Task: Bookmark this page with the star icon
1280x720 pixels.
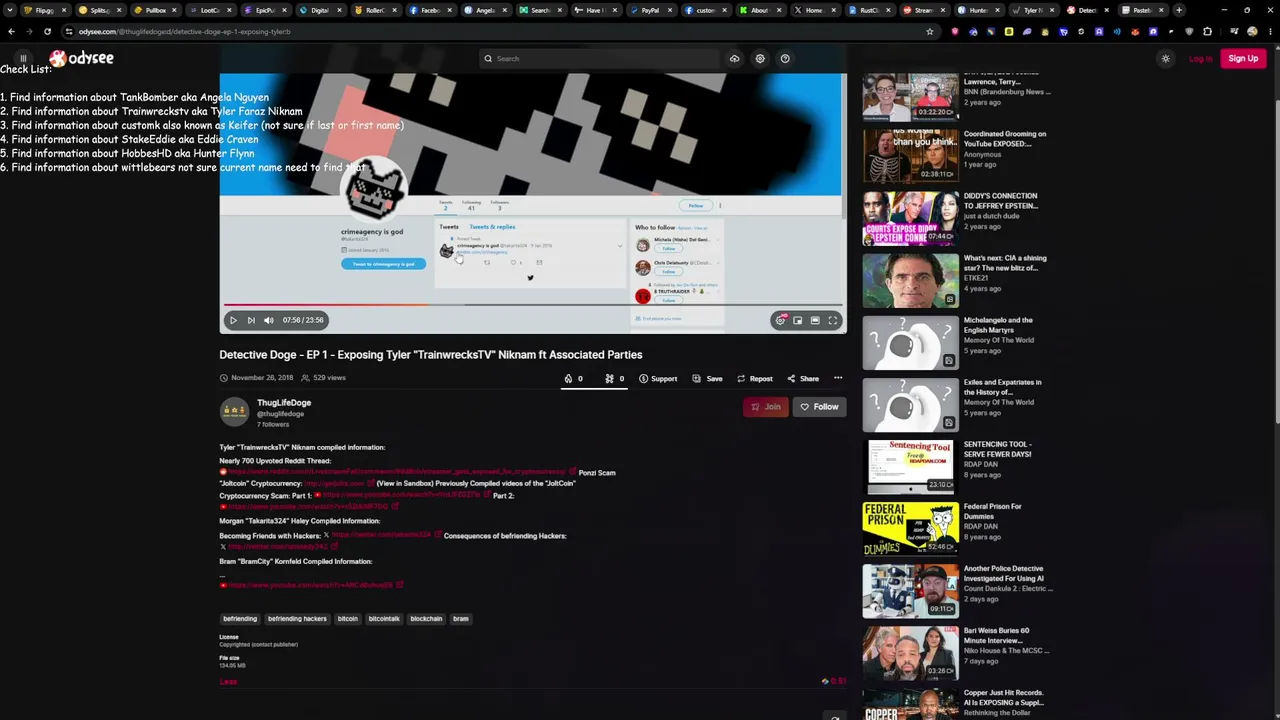Action: click(930, 31)
